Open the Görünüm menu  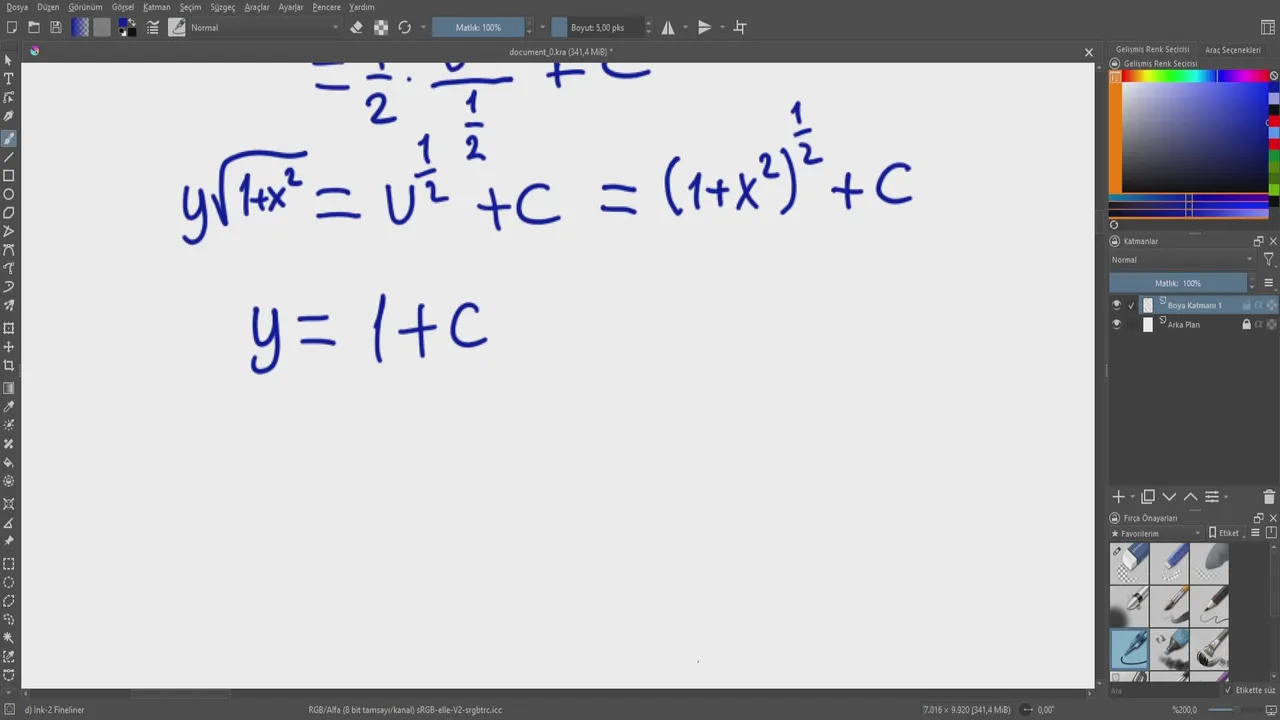pyautogui.click(x=85, y=7)
